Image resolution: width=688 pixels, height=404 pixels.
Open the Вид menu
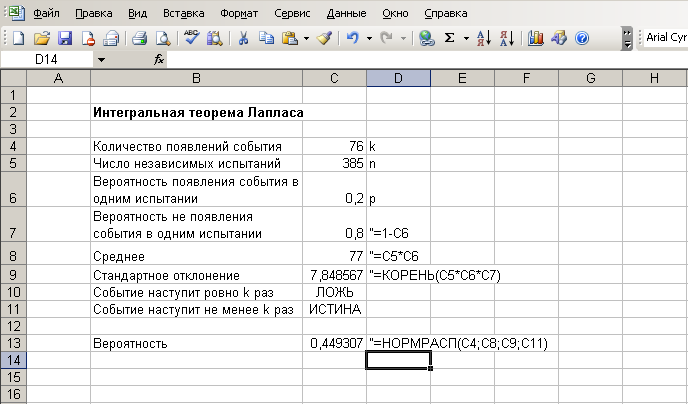pos(137,13)
